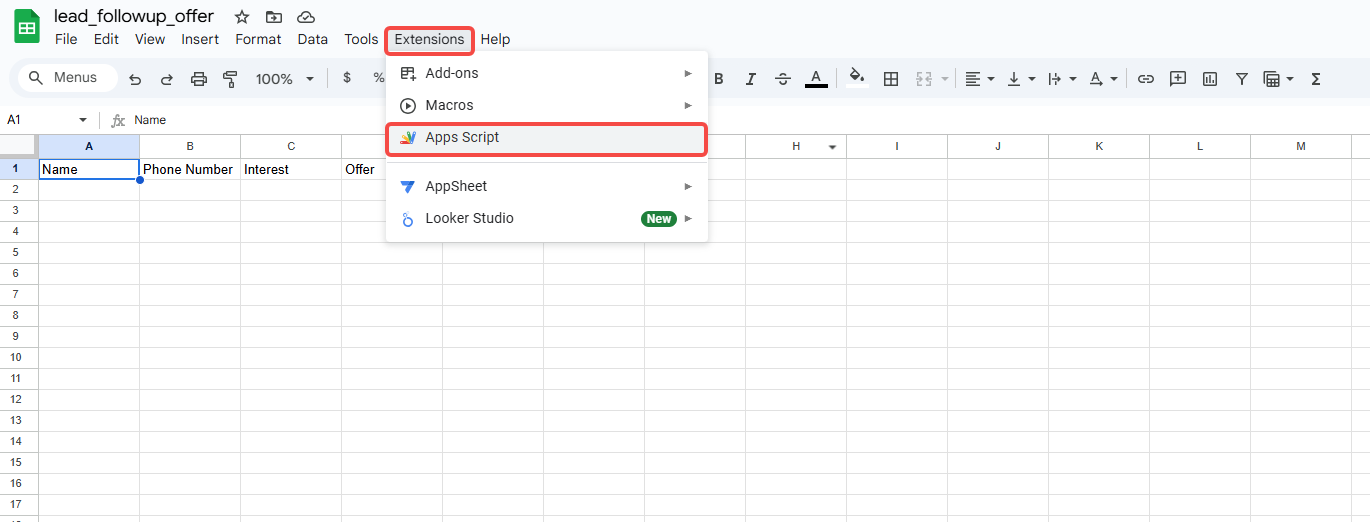Open the text color picker
Image resolution: width=1370 pixels, height=522 pixels.
(816, 78)
